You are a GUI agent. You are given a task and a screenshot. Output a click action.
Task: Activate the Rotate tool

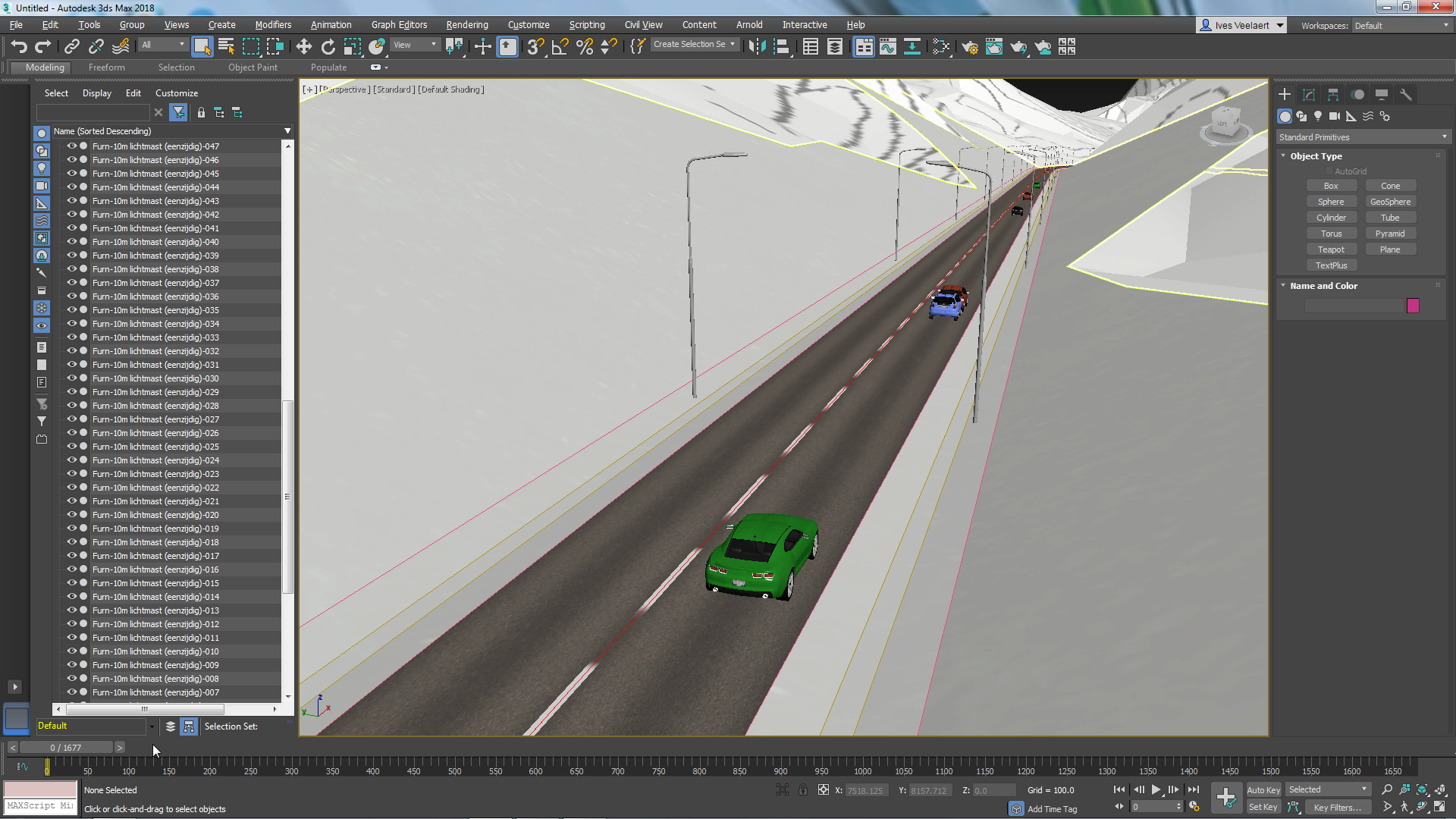point(328,46)
